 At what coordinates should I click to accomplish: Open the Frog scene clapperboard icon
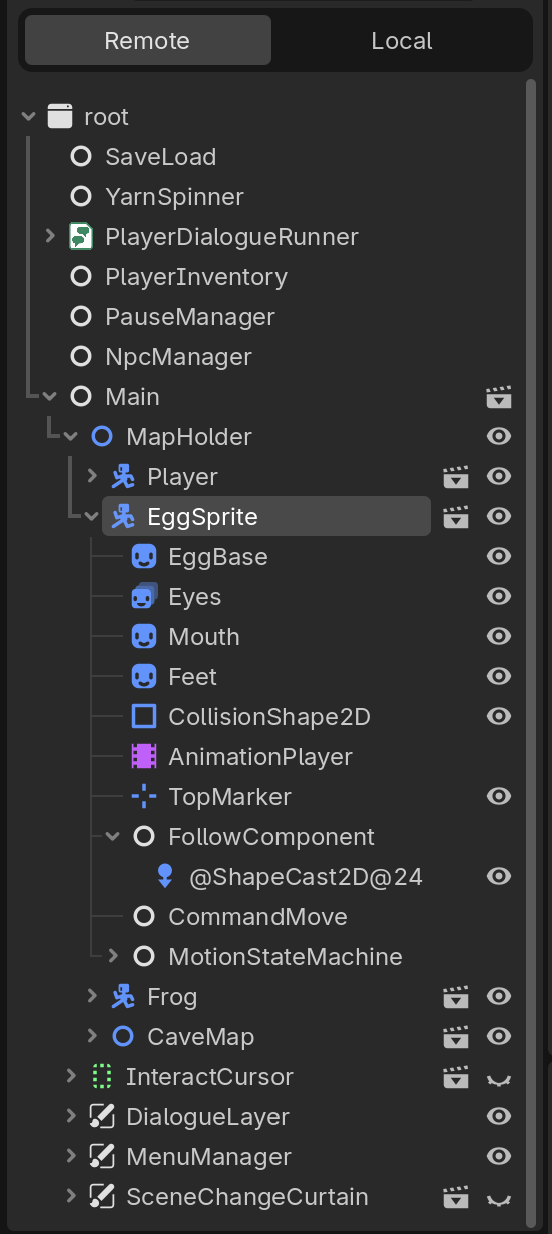[456, 997]
